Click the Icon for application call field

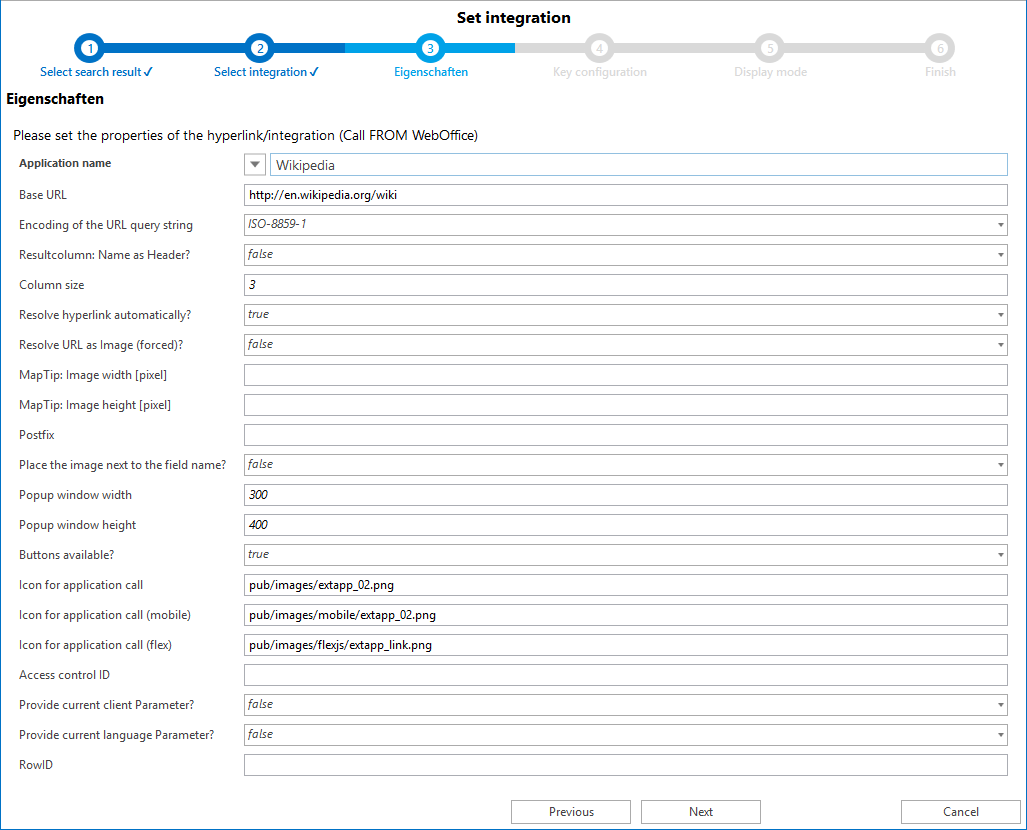(x=625, y=585)
